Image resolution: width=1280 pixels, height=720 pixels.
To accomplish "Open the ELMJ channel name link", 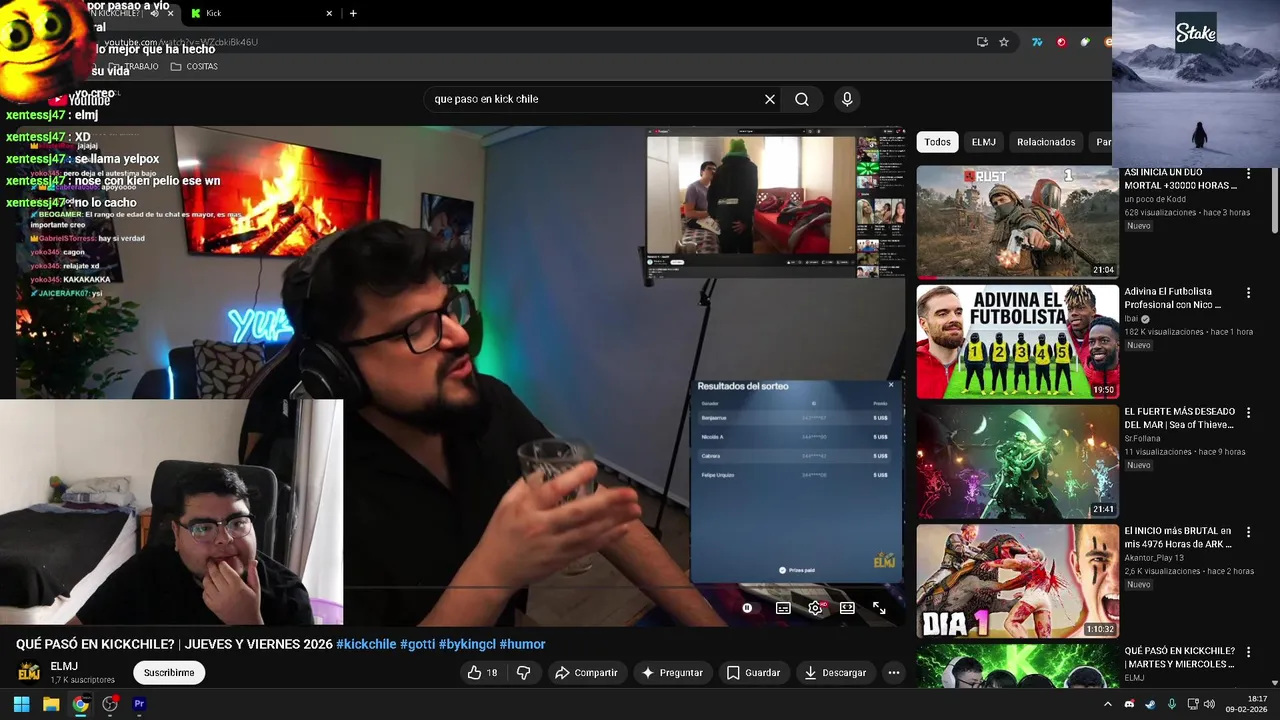I will pos(64,666).
